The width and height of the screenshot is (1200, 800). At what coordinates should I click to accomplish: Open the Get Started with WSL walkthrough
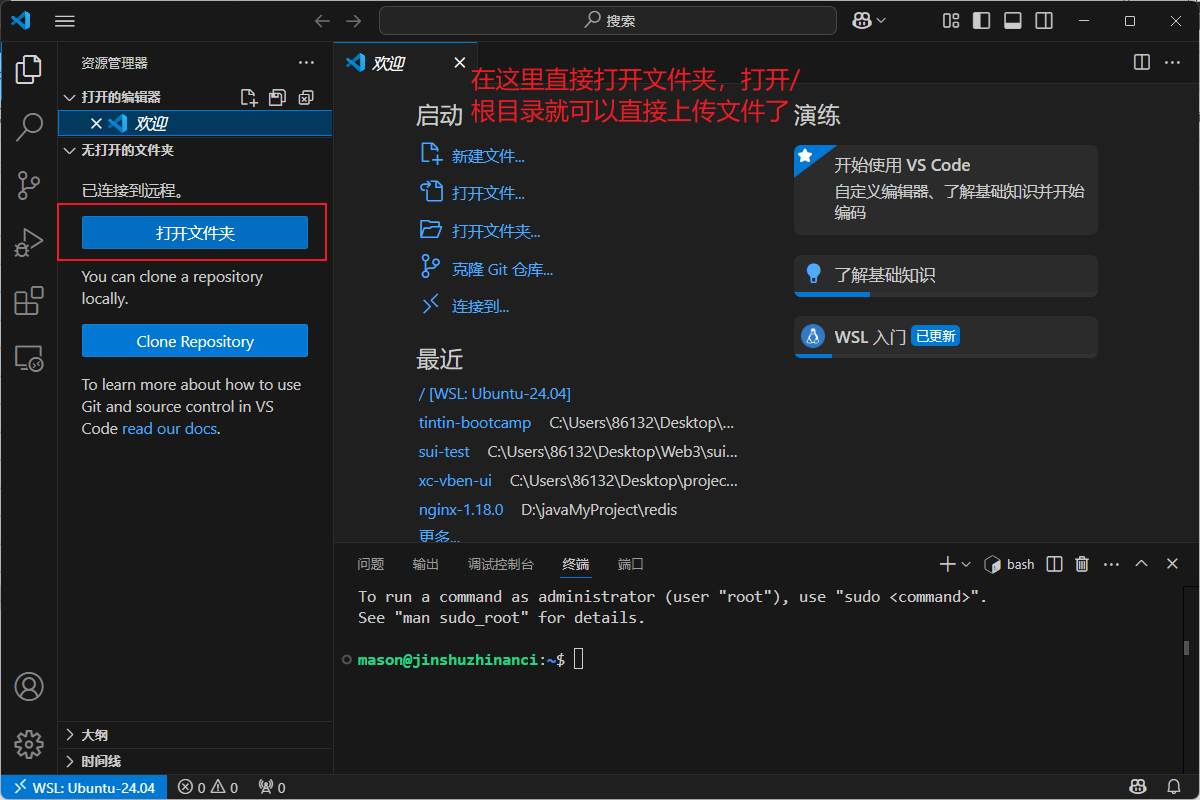946,337
